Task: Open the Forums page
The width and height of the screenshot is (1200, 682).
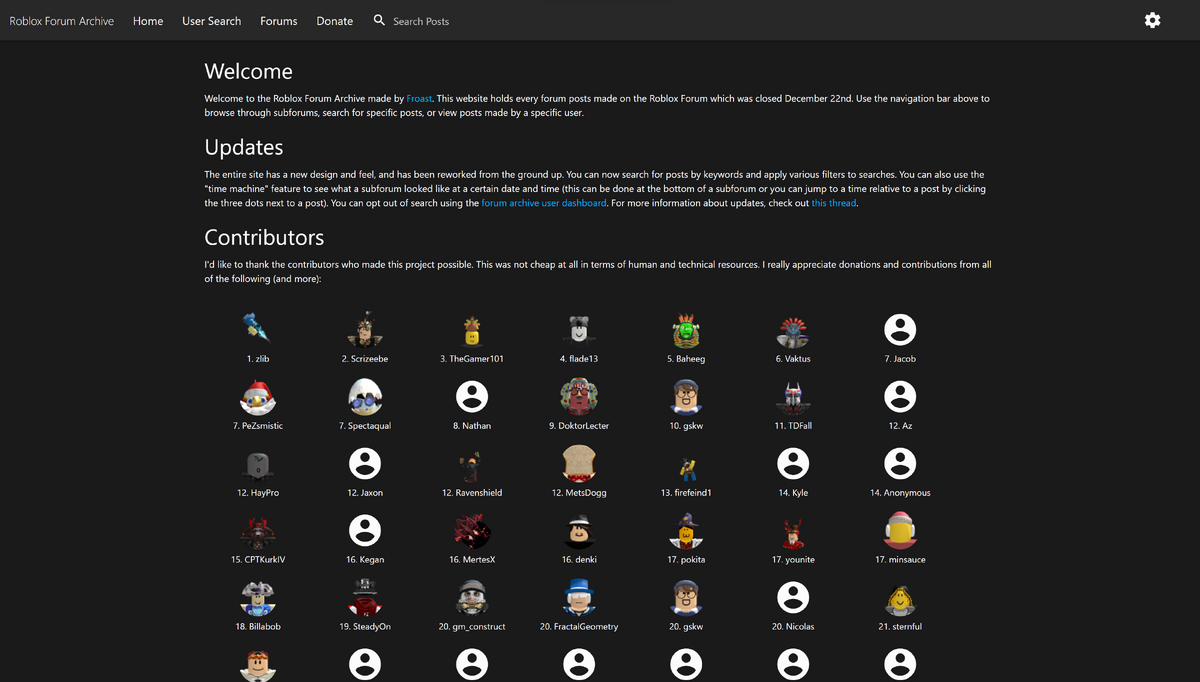Action: tap(278, 20)
